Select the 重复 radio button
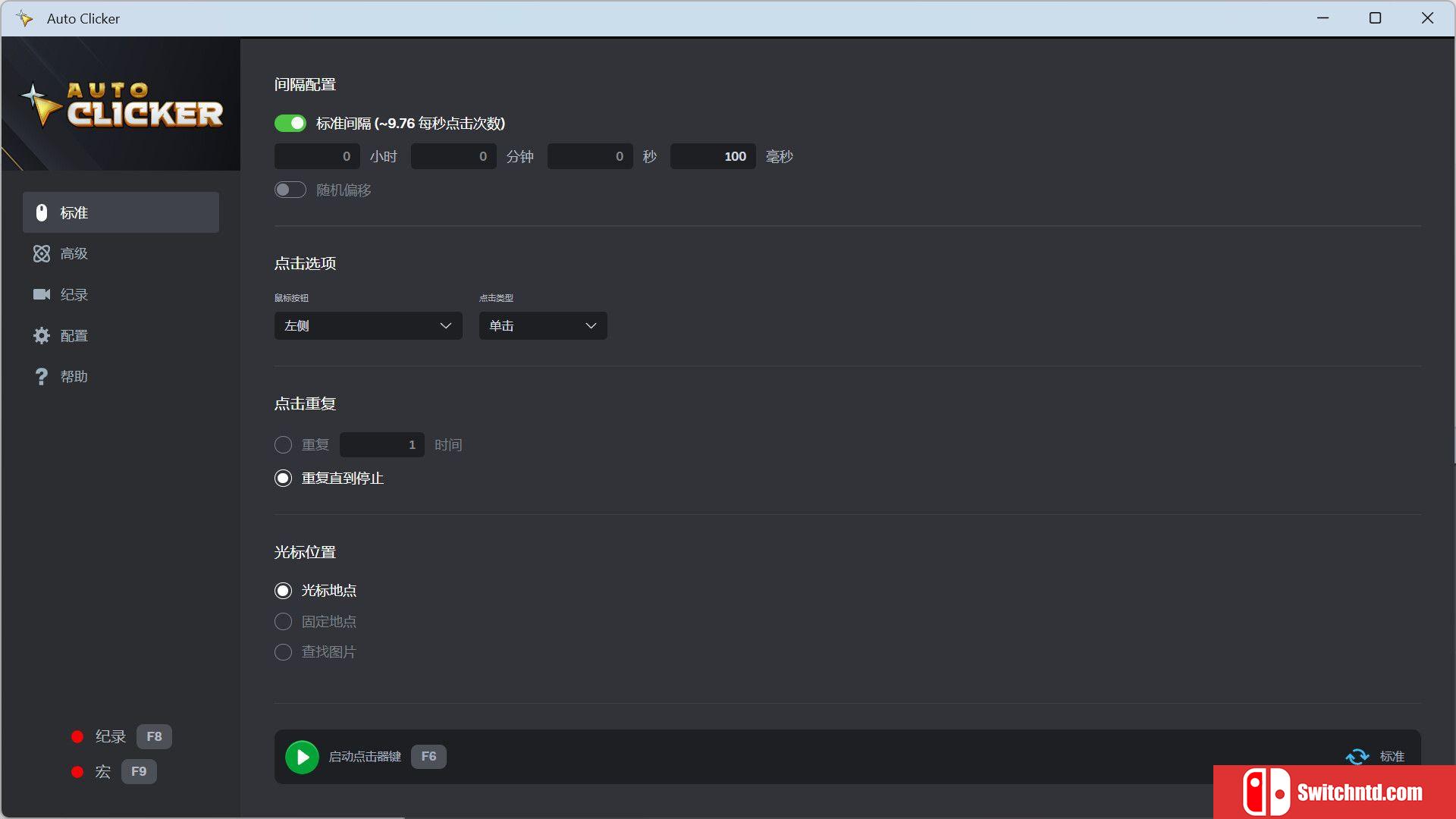 (x=283, y=444)
